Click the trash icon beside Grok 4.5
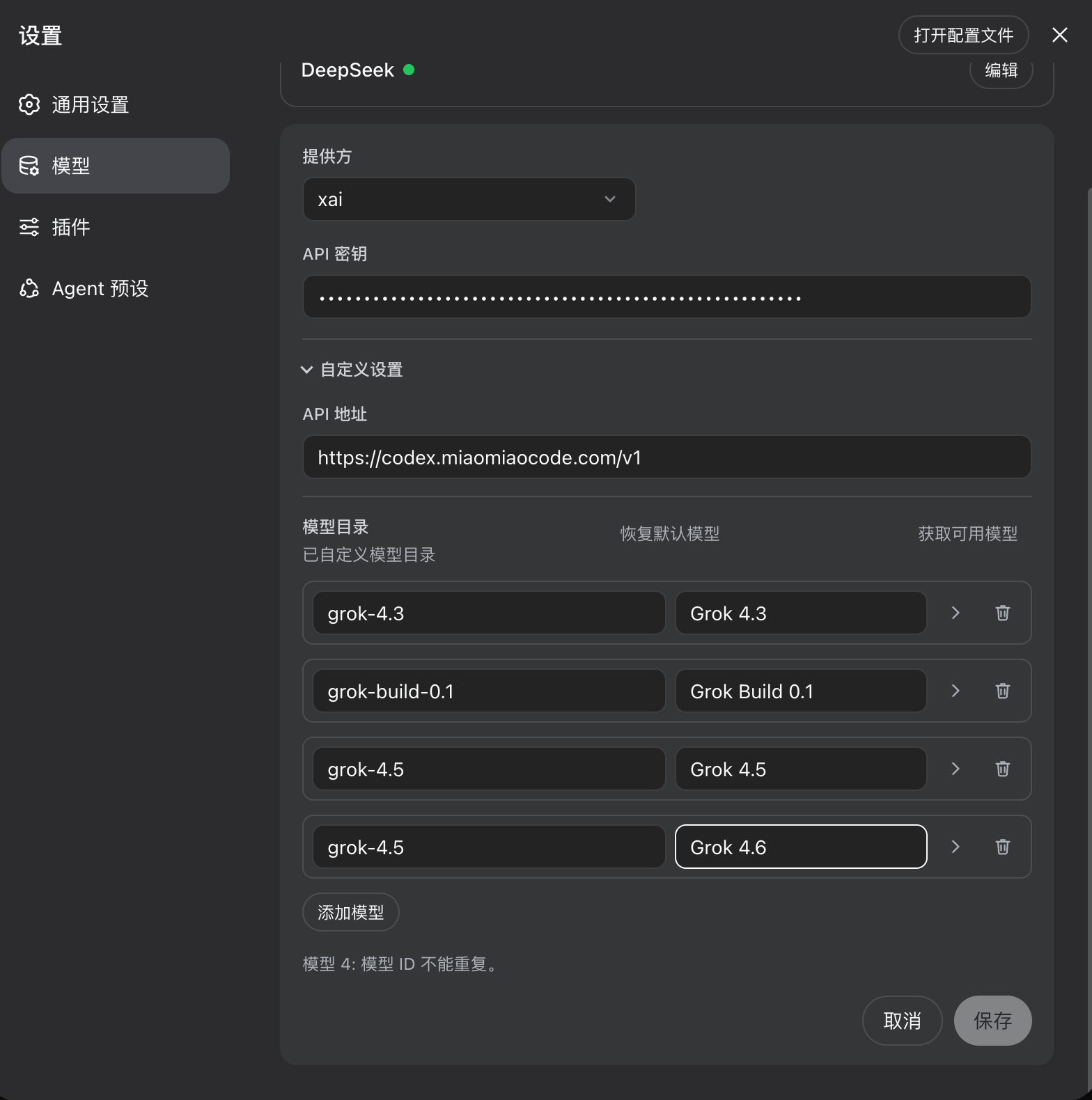Viewport: 1092px width, 1100px height. (1002, 769)
